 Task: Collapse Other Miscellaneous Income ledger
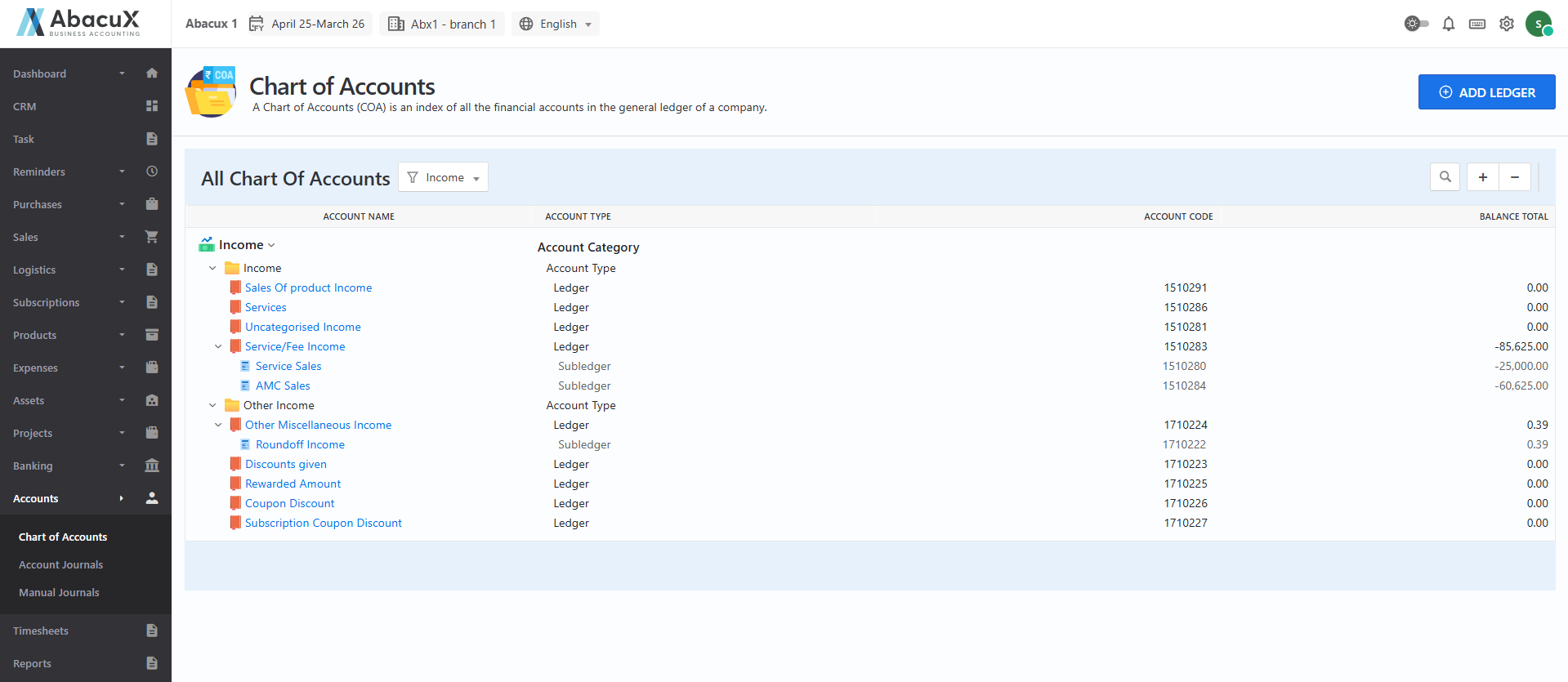pyautogui.click(x=218, y=425)
